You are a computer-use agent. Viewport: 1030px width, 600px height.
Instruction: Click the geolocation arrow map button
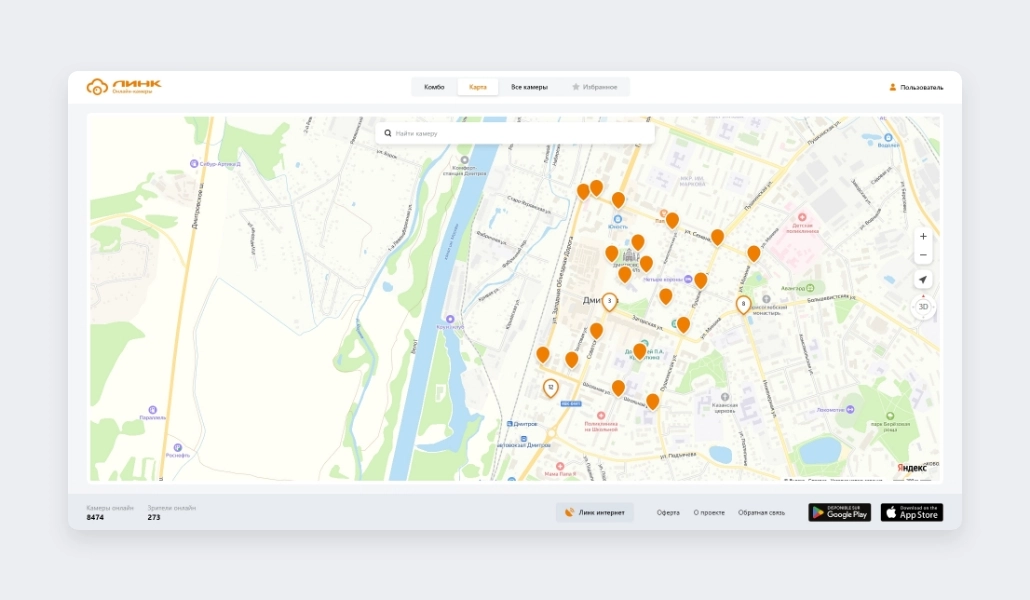[x=923, y=280]
